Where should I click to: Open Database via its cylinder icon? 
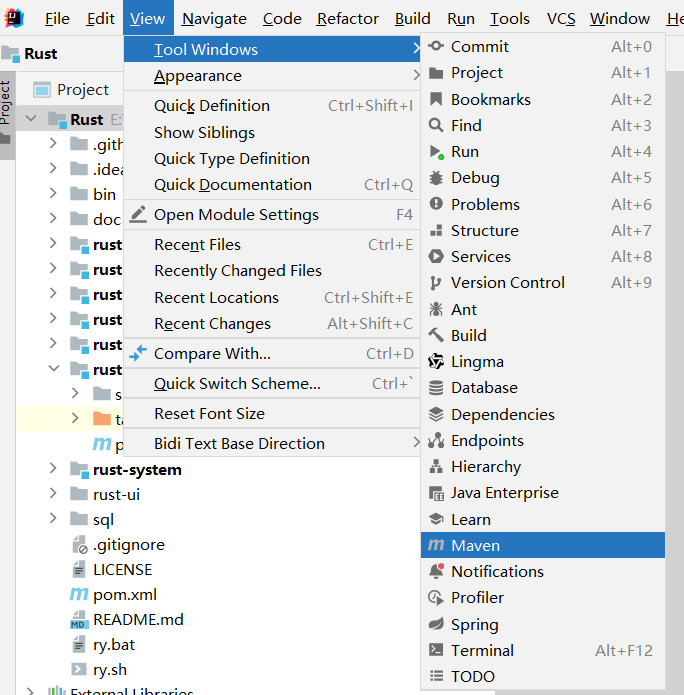tap(435, 388)
